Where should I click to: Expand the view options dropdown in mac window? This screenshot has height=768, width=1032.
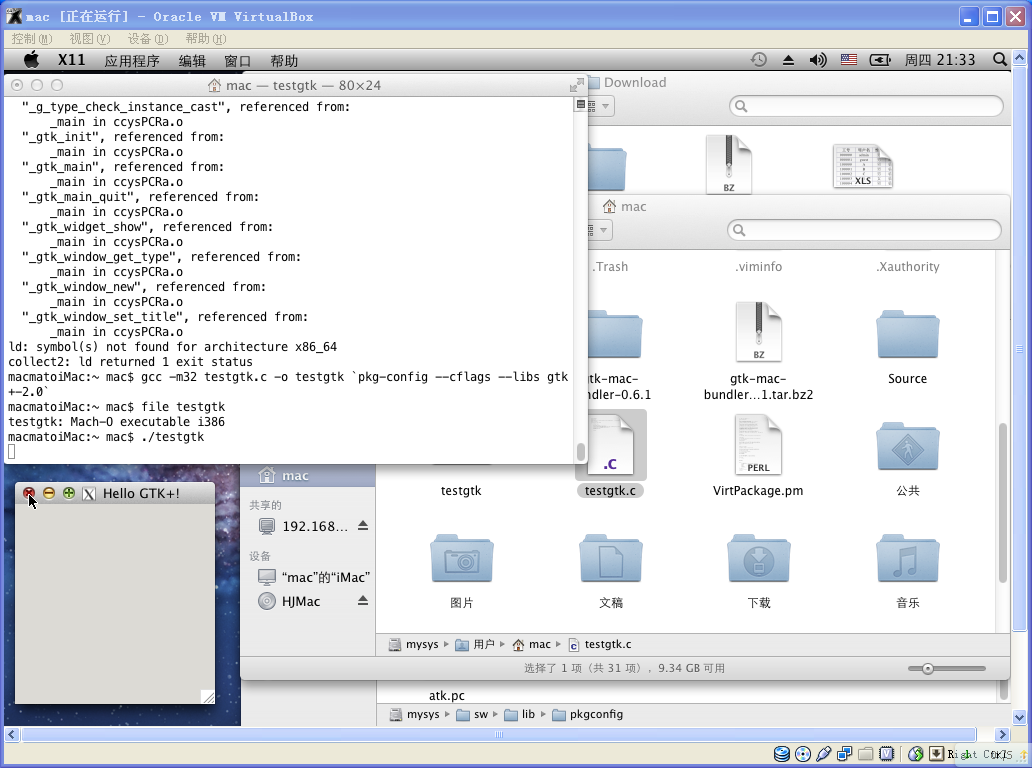click(601, 230)
